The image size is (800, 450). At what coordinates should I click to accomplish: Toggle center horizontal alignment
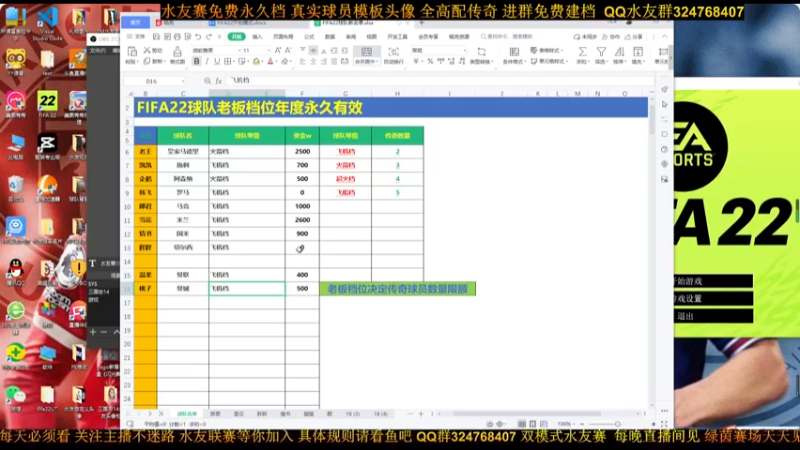coord(313,61)
